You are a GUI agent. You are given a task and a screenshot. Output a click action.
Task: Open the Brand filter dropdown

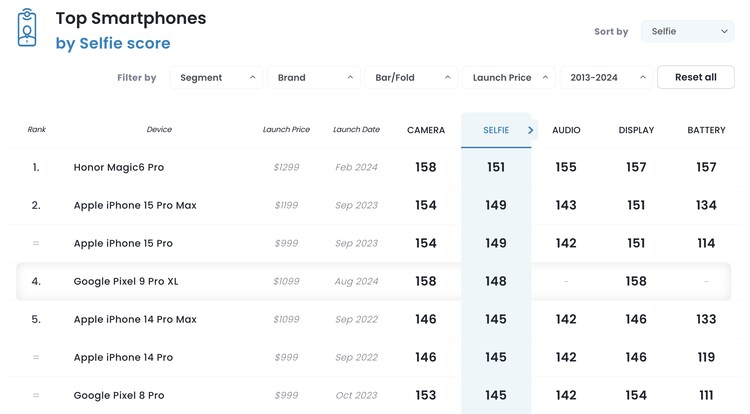coord(314,78)
